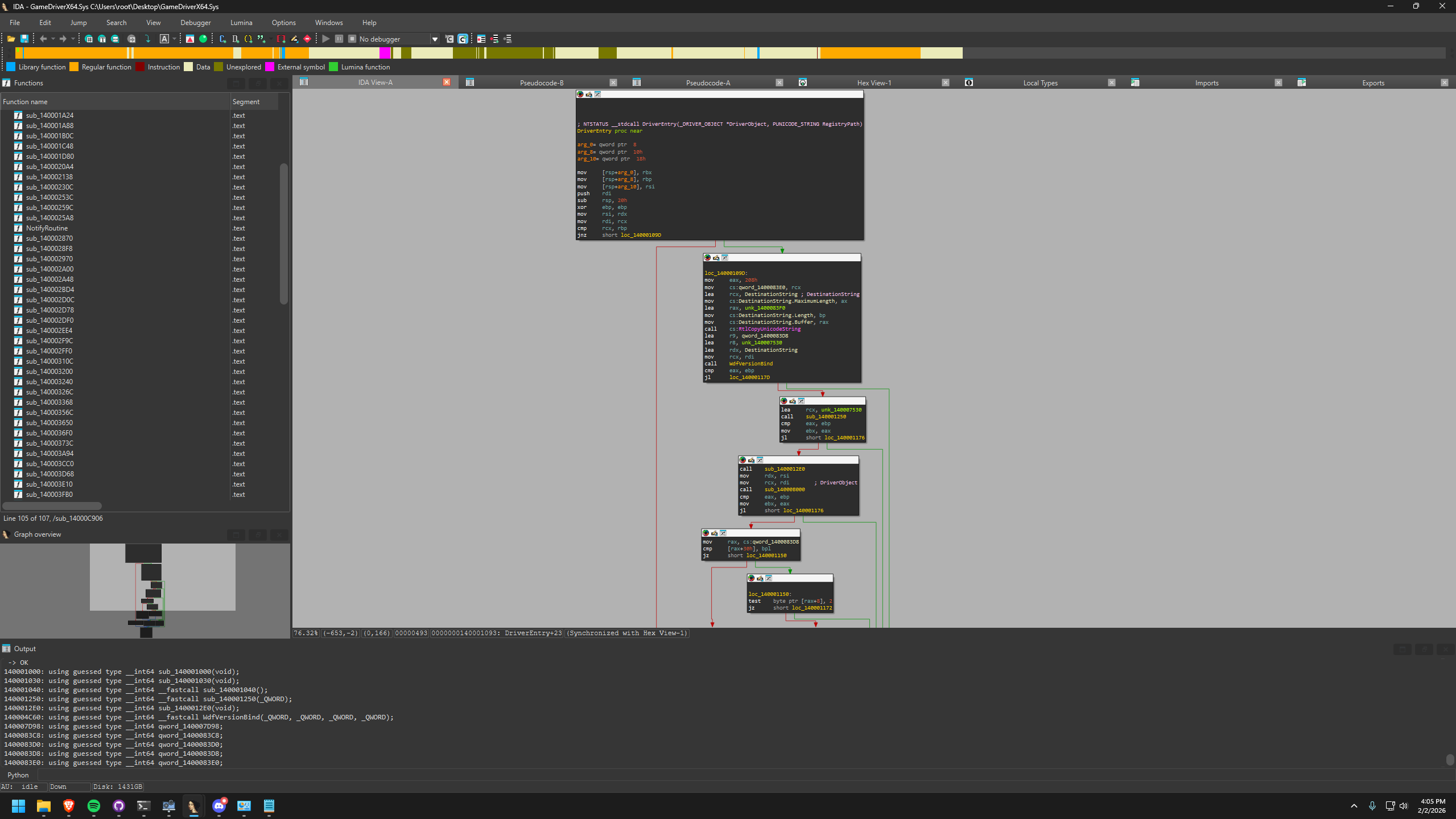1456x819 pixels.
Task: Open the No debugger dropdown
Action: pyautogui.click(x=435, y=39)
